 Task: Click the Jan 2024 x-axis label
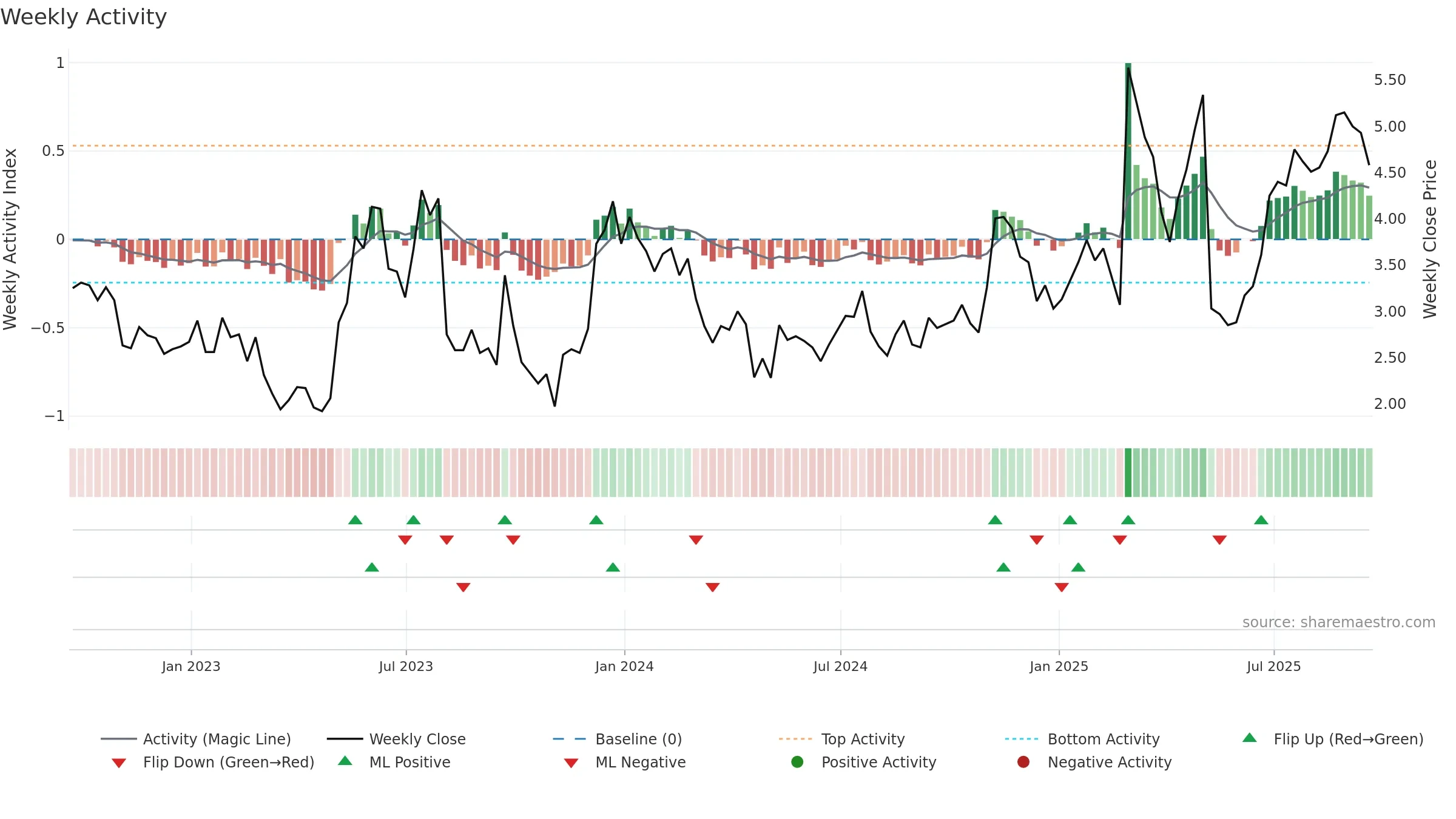coord(624,666)
